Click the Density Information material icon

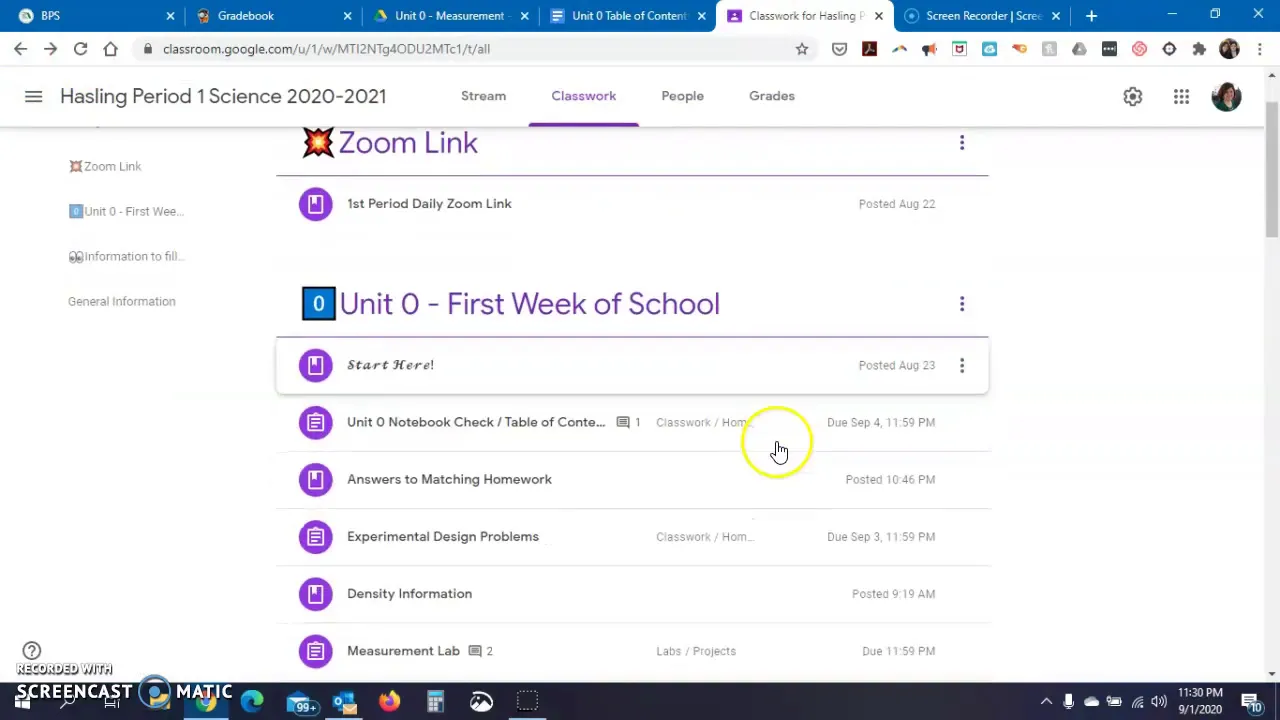coord(315,594)
